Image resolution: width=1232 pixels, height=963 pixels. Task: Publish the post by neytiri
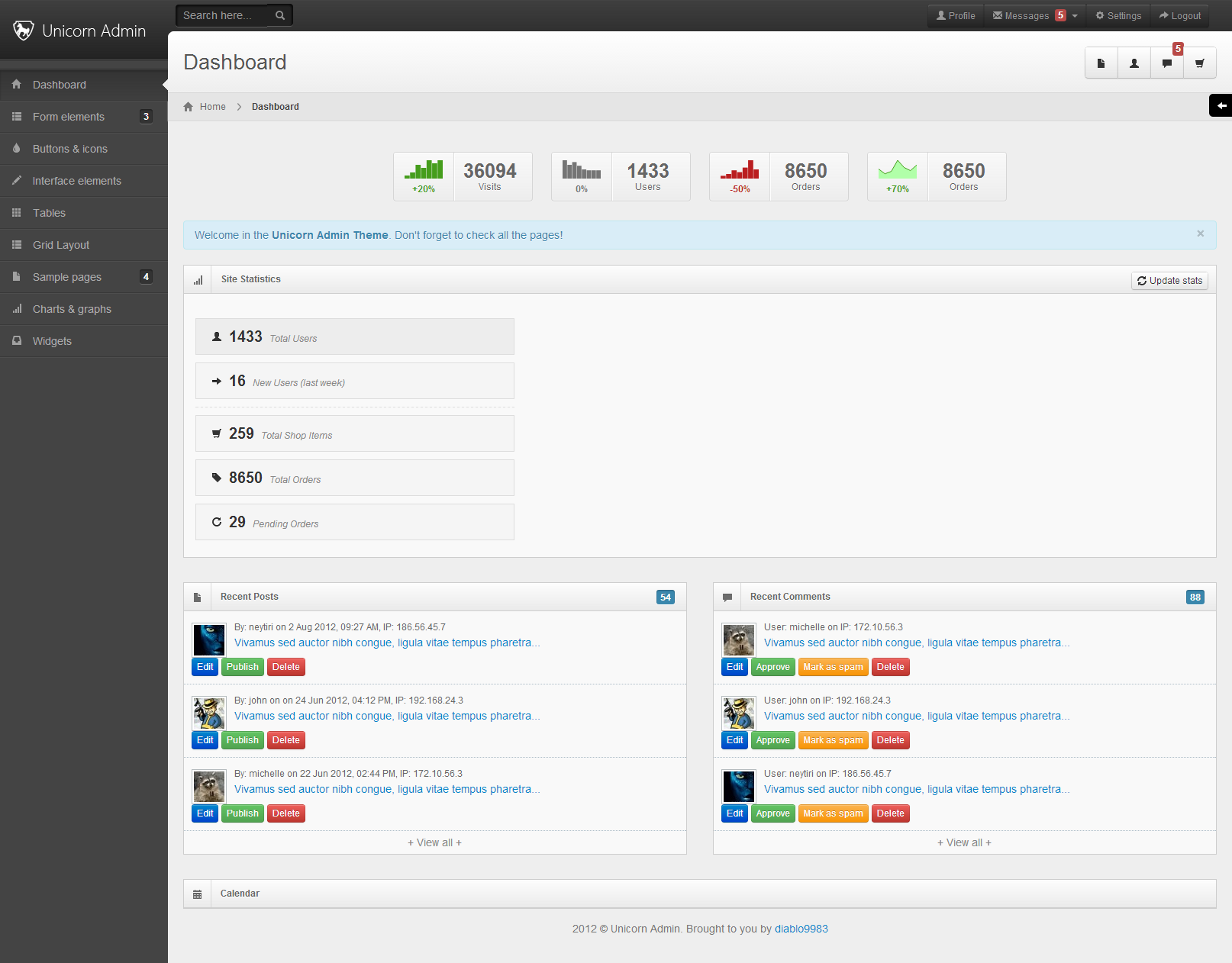(x=243, y=667)
